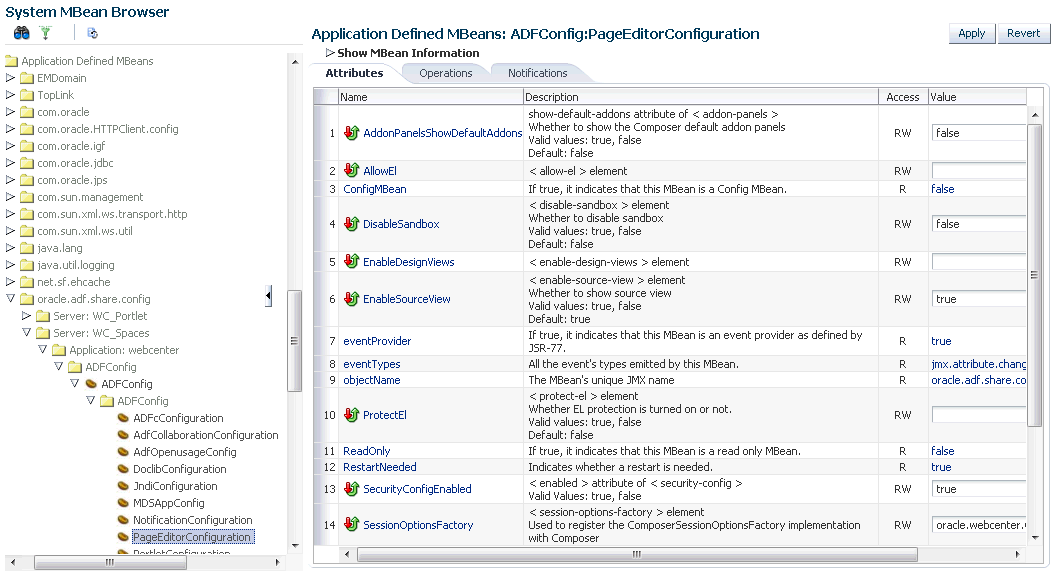
Task: Click the tree pane horizontal scrollbar
Action: pyautogui.click(x=110, y=562)
